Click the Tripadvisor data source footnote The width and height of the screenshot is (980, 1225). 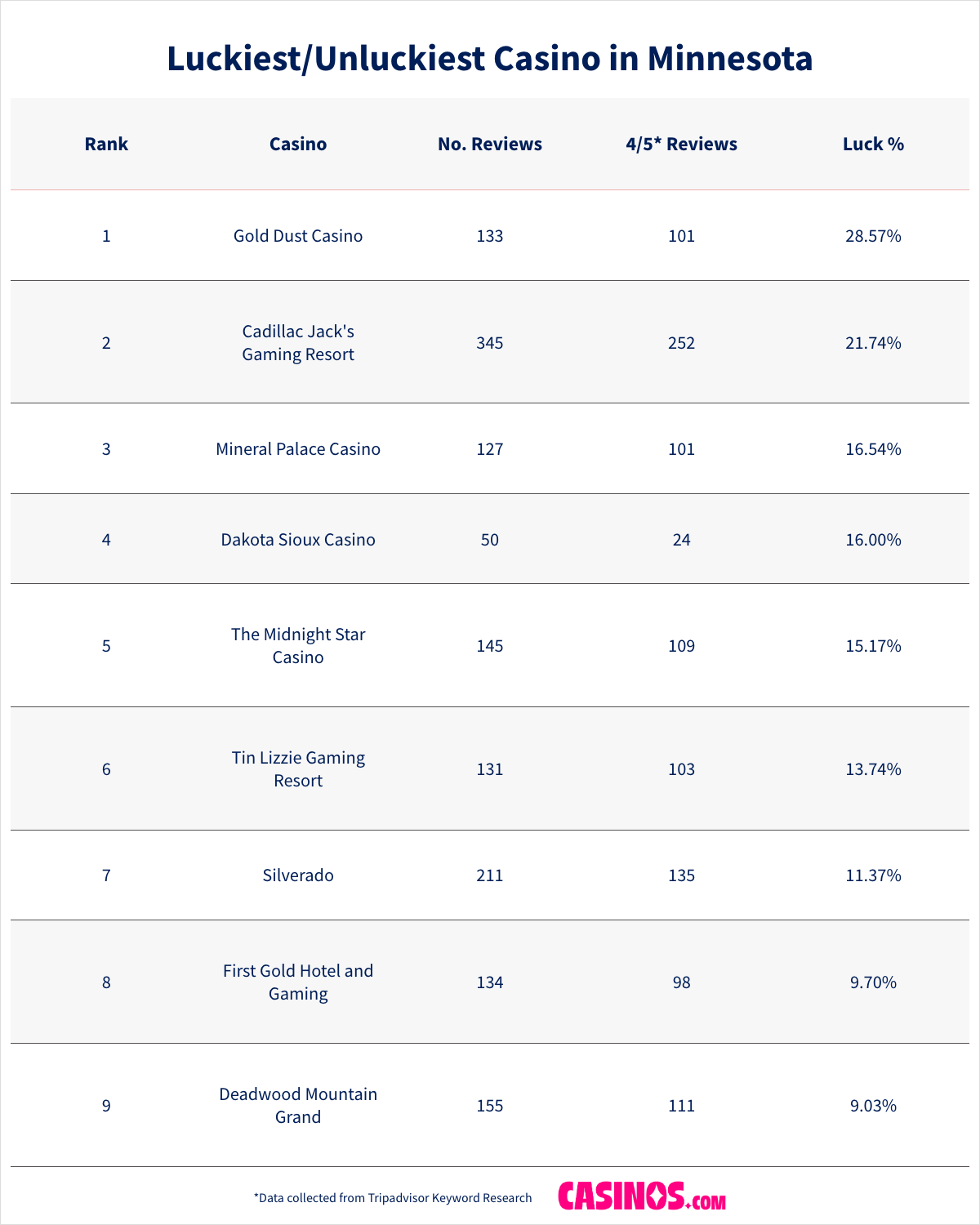(393, 1198)
